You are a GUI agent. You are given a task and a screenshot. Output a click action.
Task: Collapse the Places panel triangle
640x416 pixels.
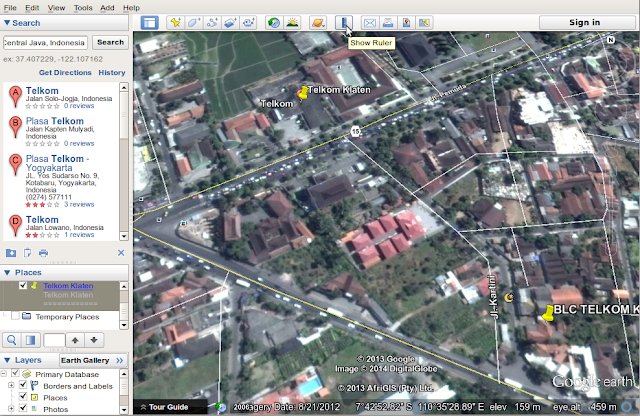tap(7, 272)
